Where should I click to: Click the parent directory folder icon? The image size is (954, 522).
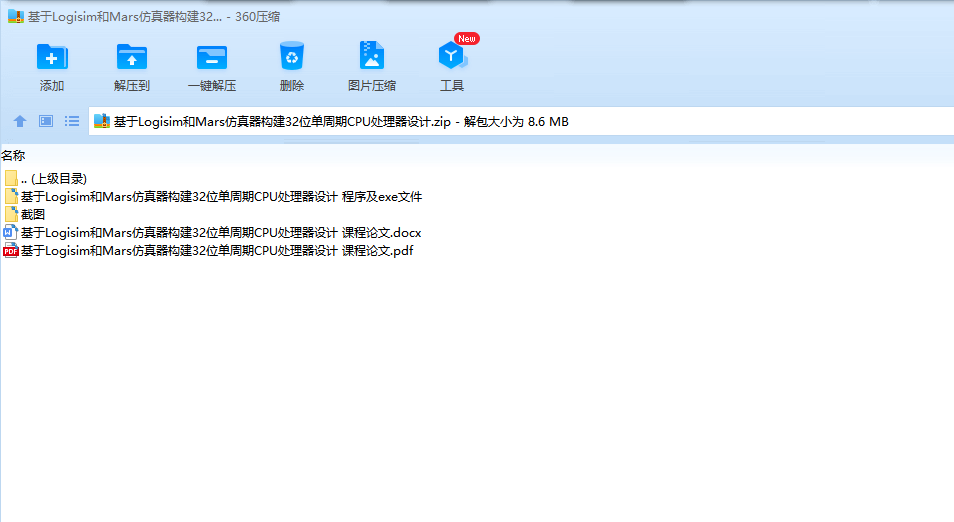[11, 178]
